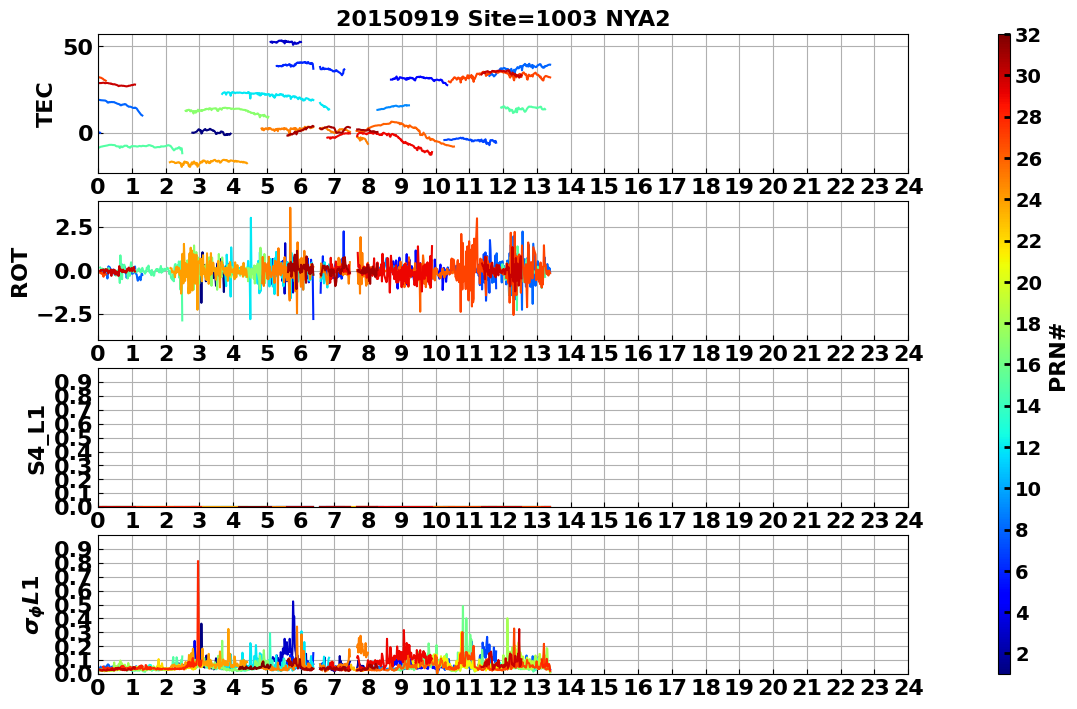Click the ROT y-axis tick 2.5
The height and width of the screenshot is (709, 1077).
coord(73,227)
